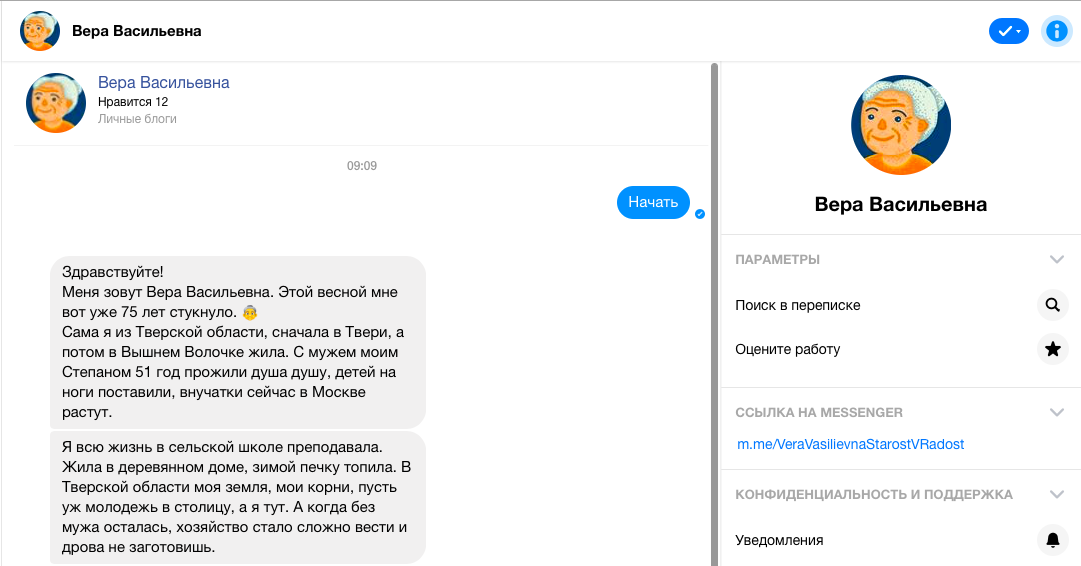
Task: Toggle notifications using the bell icon
Action: tap(1052, 540)
